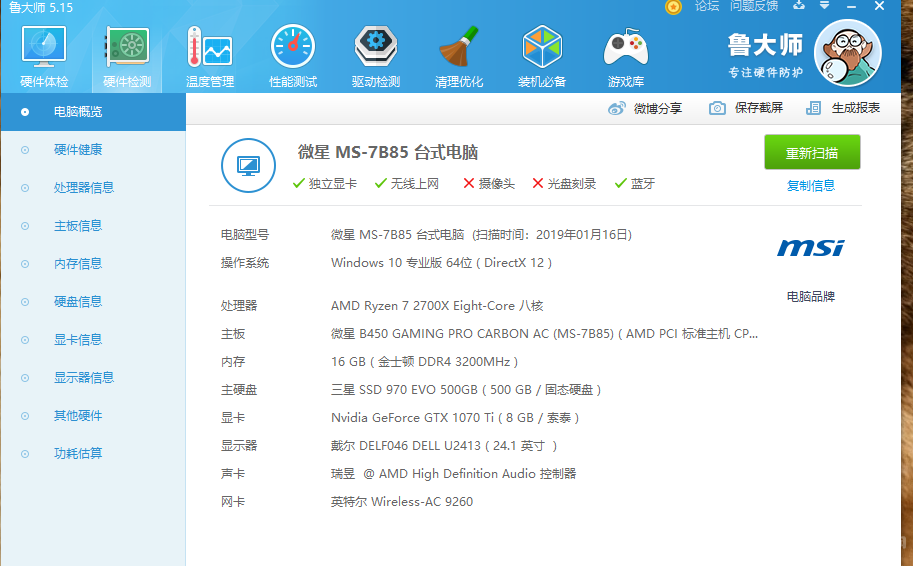Image resolution: width=913 pixels, height=566 pixels.
Task: Click the Windows 10 专业版 64位 value
Action: (x=441, y=263)
